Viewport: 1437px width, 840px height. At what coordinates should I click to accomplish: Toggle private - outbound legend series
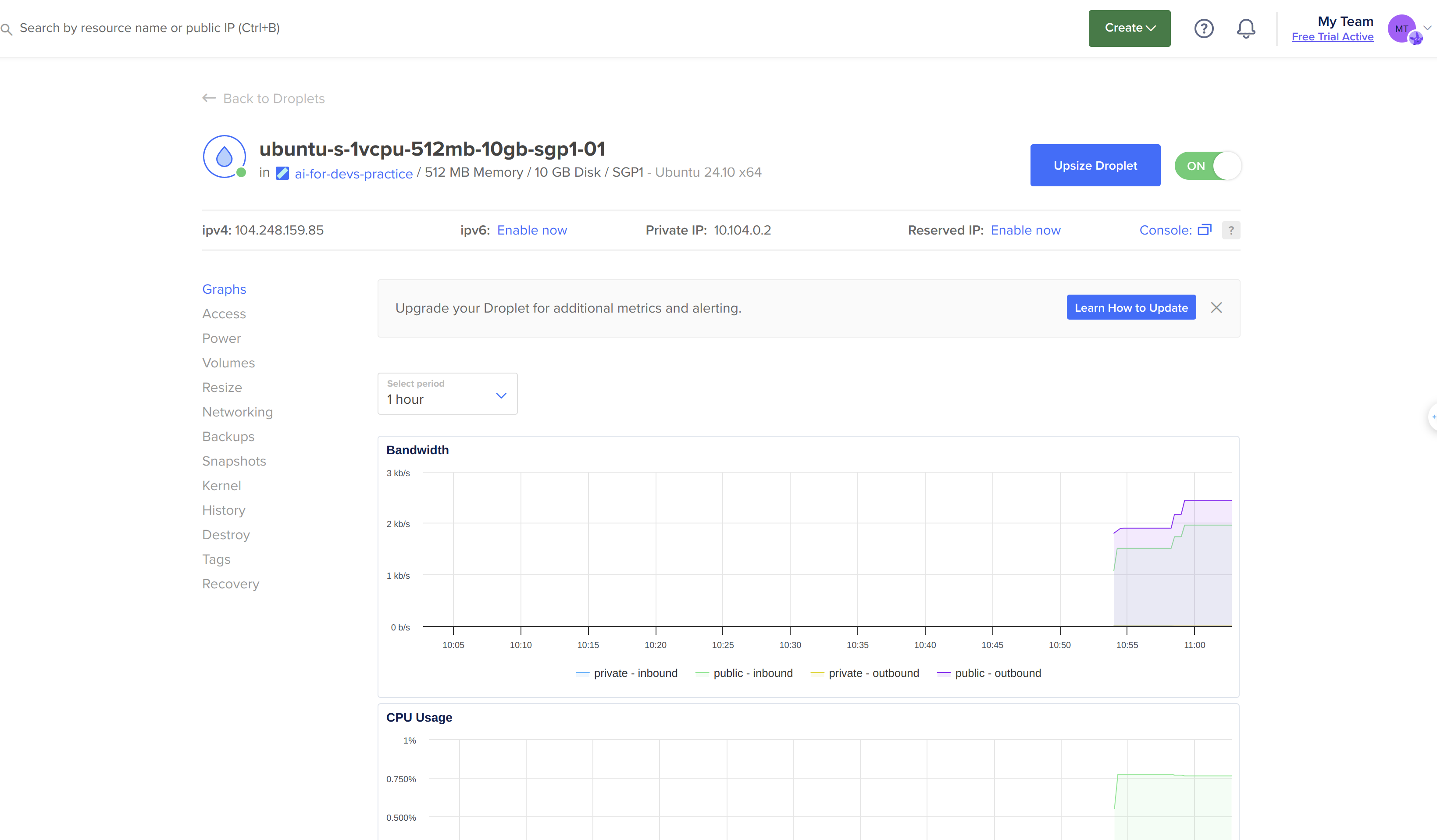click(864, 673)
